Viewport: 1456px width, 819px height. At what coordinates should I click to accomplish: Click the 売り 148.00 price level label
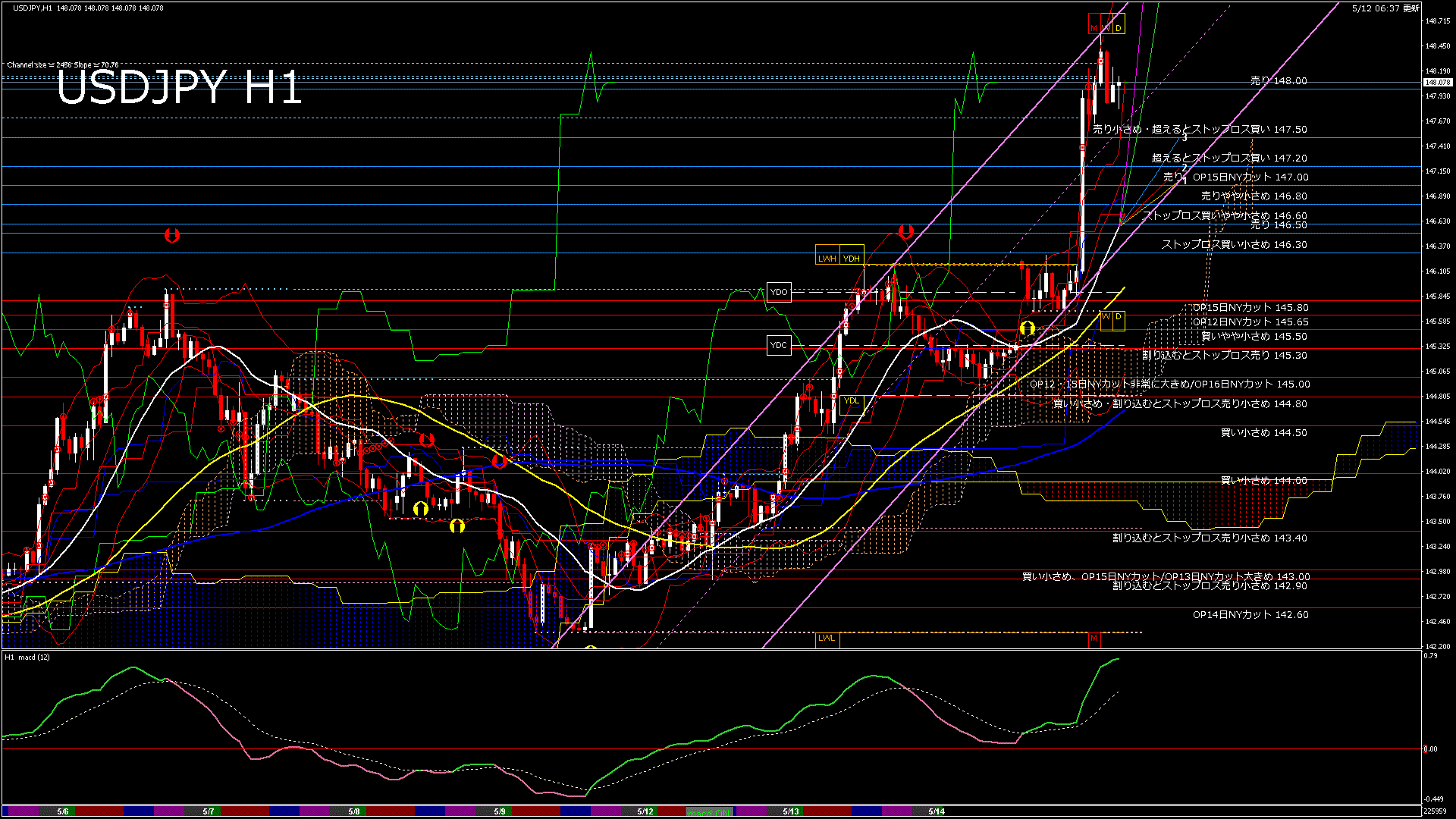(1279, 80)
